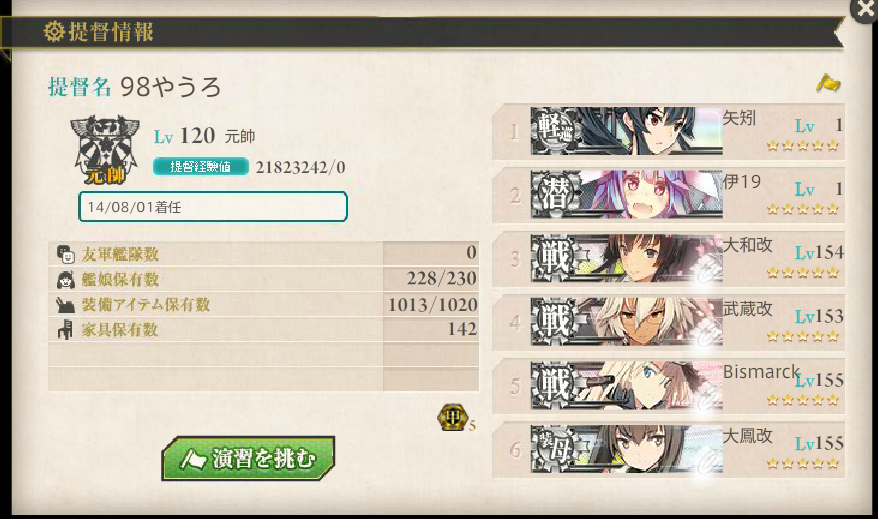Select fleet slot 6 ship 大鳳改
This screenshot has height=519, width=878.
pos(668,449)
